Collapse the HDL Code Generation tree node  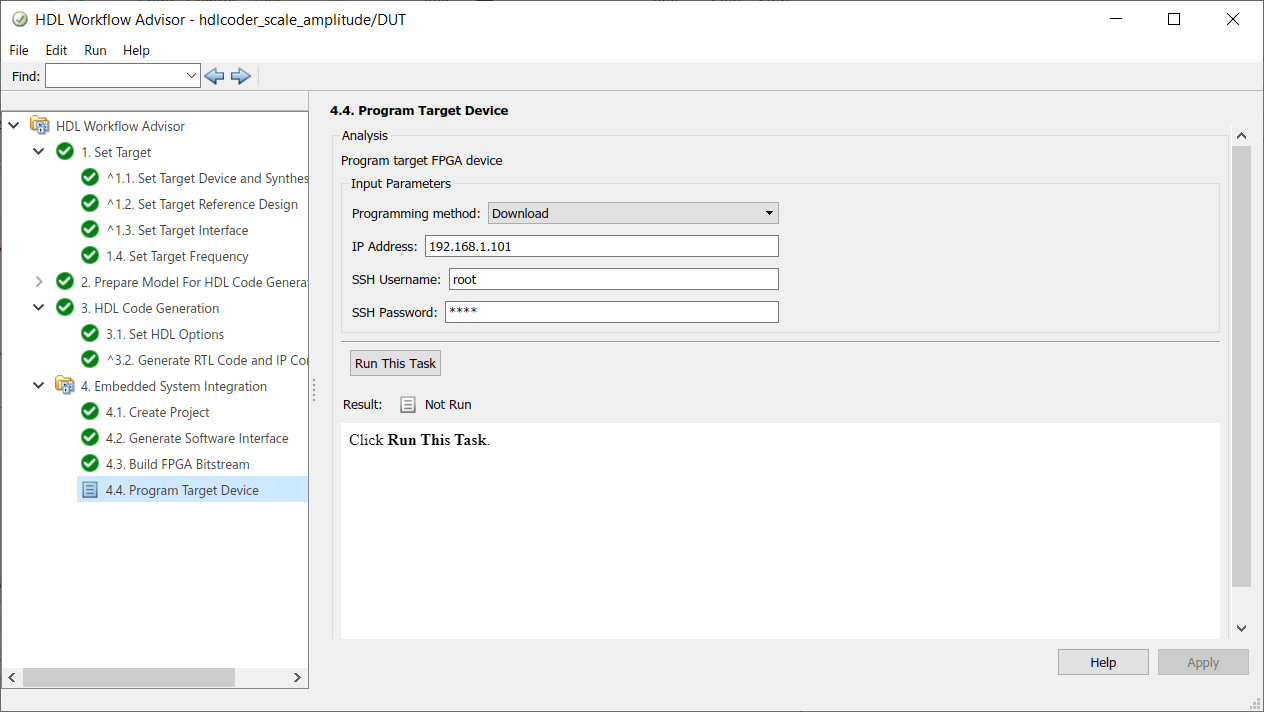(x=39, y=308)
